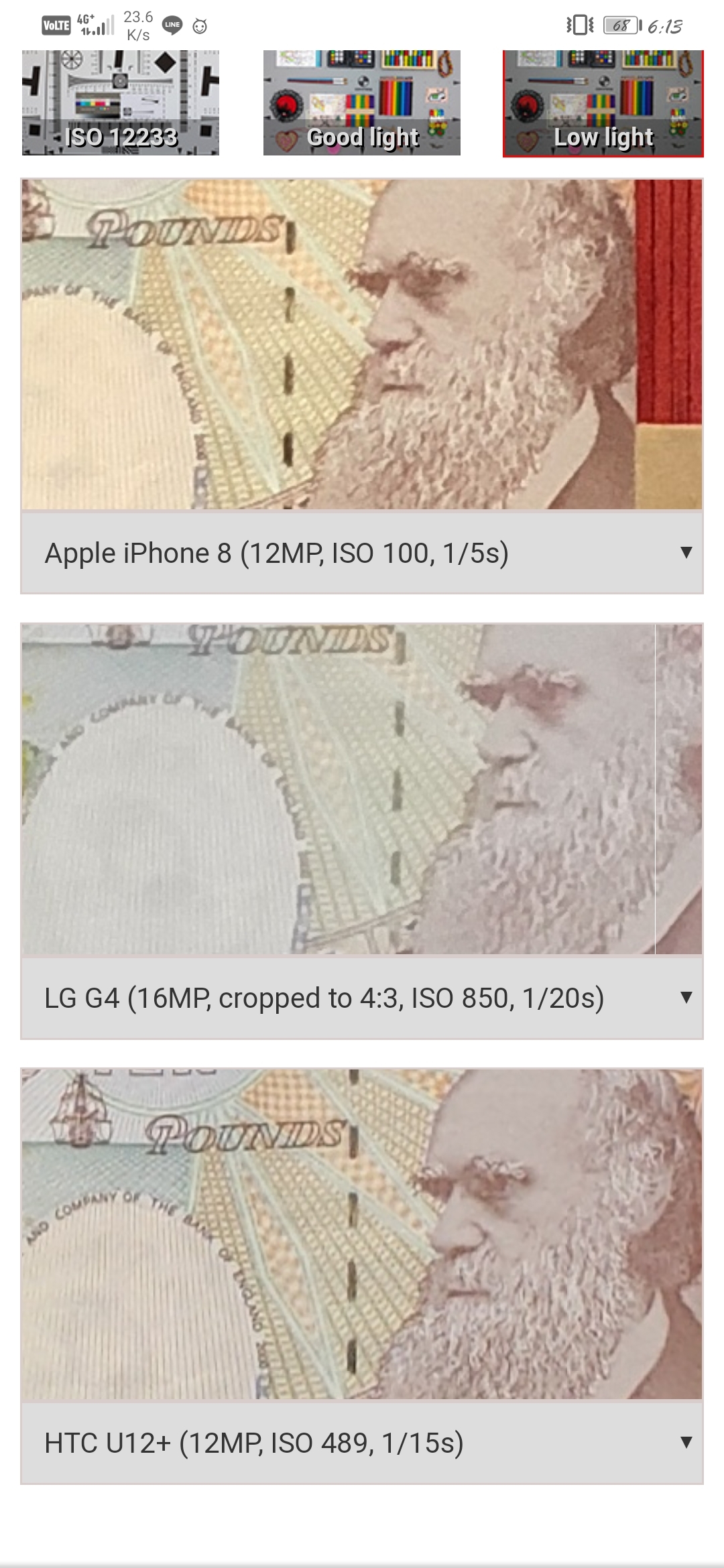Click the iPhone 8 dropdown arrow
The image size is (724, 1568).
[686, 552]
